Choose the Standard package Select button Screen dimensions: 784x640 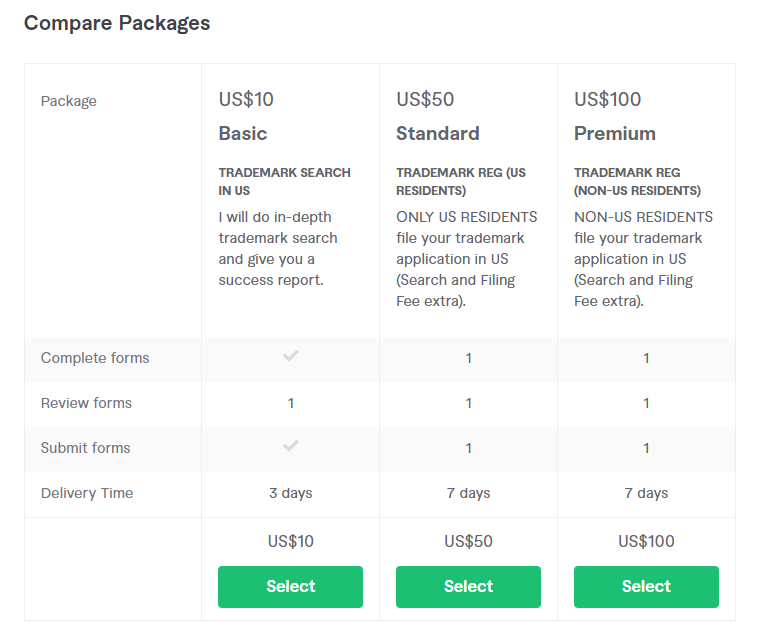(x=468, y=587)
